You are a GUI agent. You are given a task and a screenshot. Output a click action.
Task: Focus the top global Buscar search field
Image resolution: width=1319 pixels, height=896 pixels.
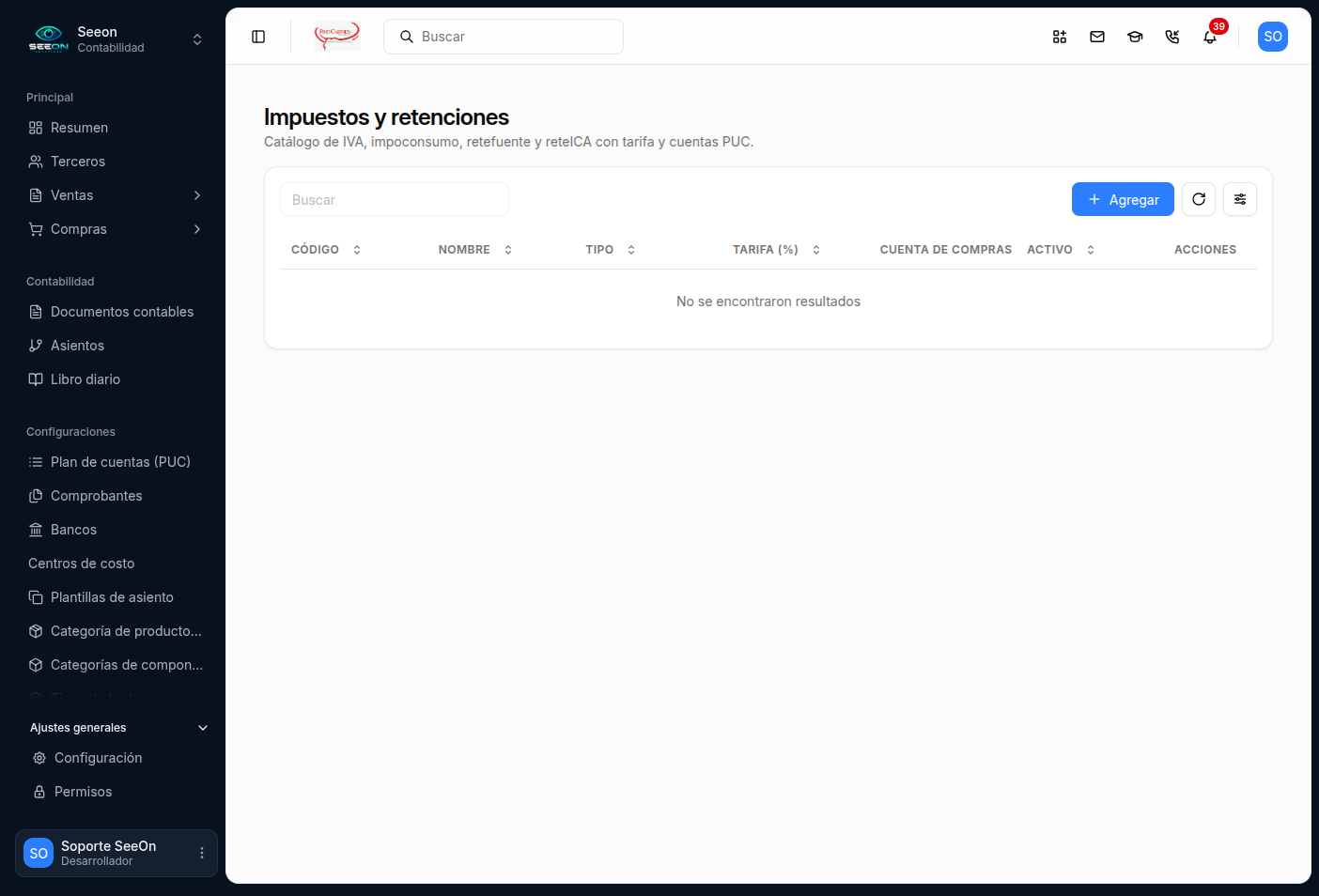(x=504, y=37)
